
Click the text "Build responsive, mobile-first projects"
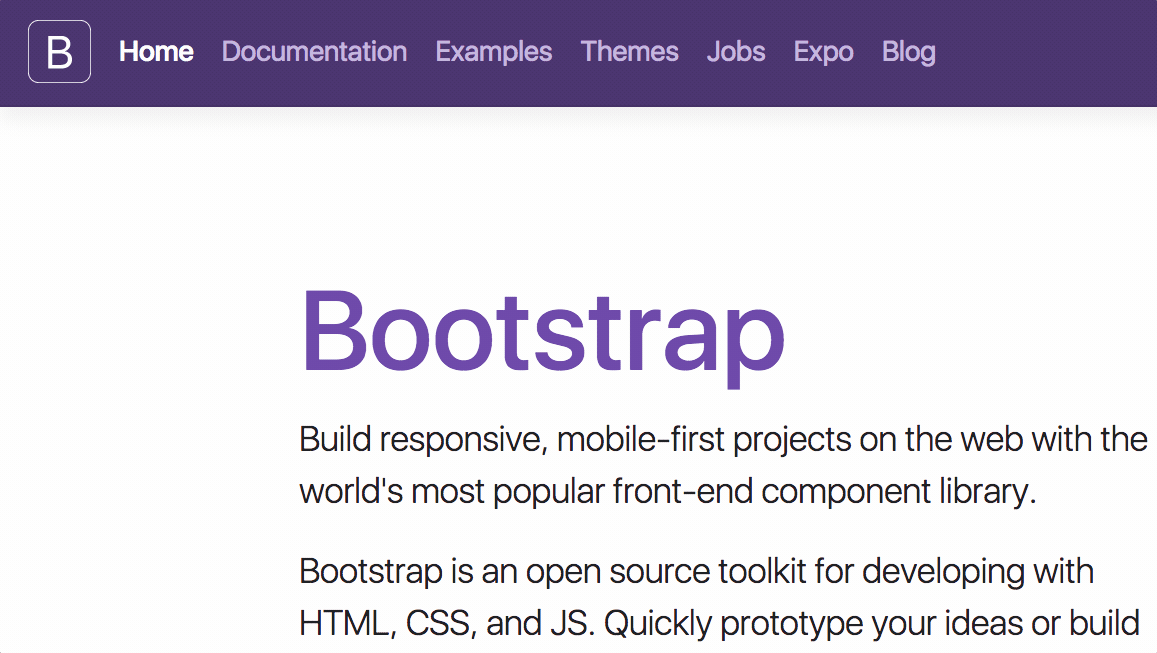(x=575, y=440)
